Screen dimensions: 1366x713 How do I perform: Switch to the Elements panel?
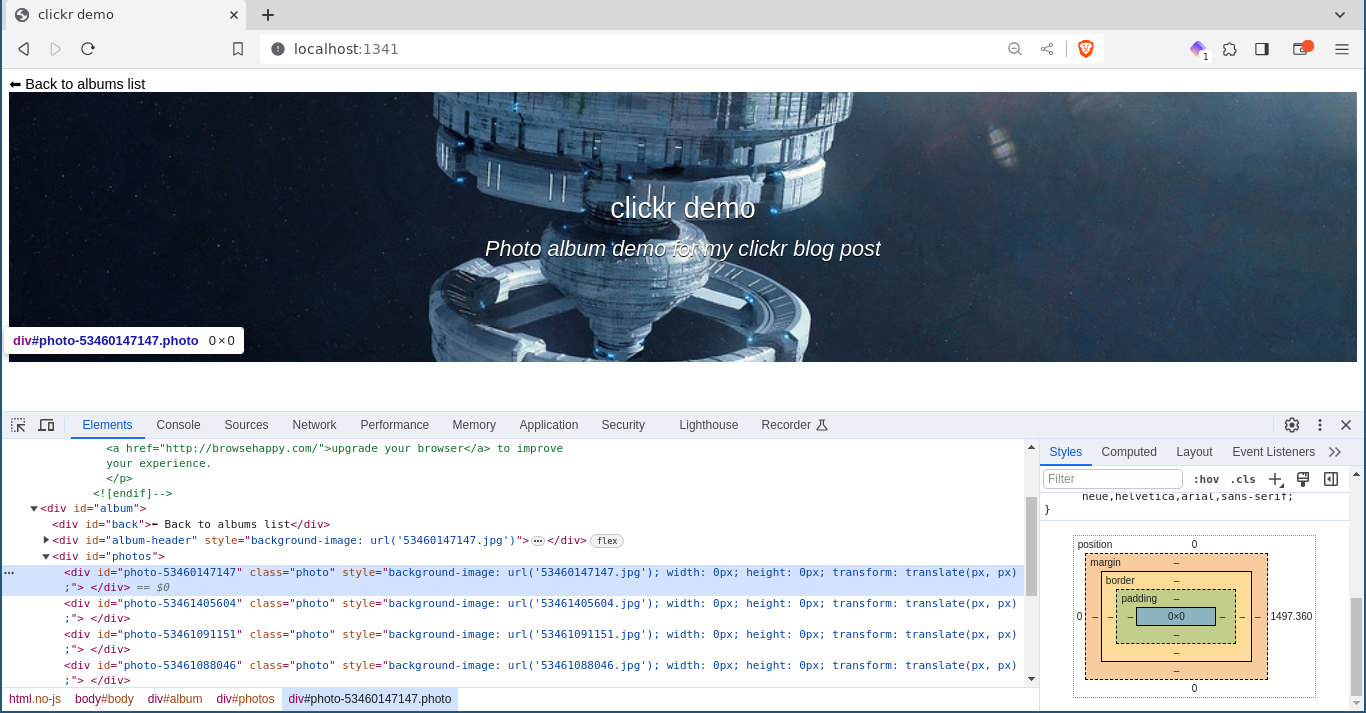pos(107,425)
